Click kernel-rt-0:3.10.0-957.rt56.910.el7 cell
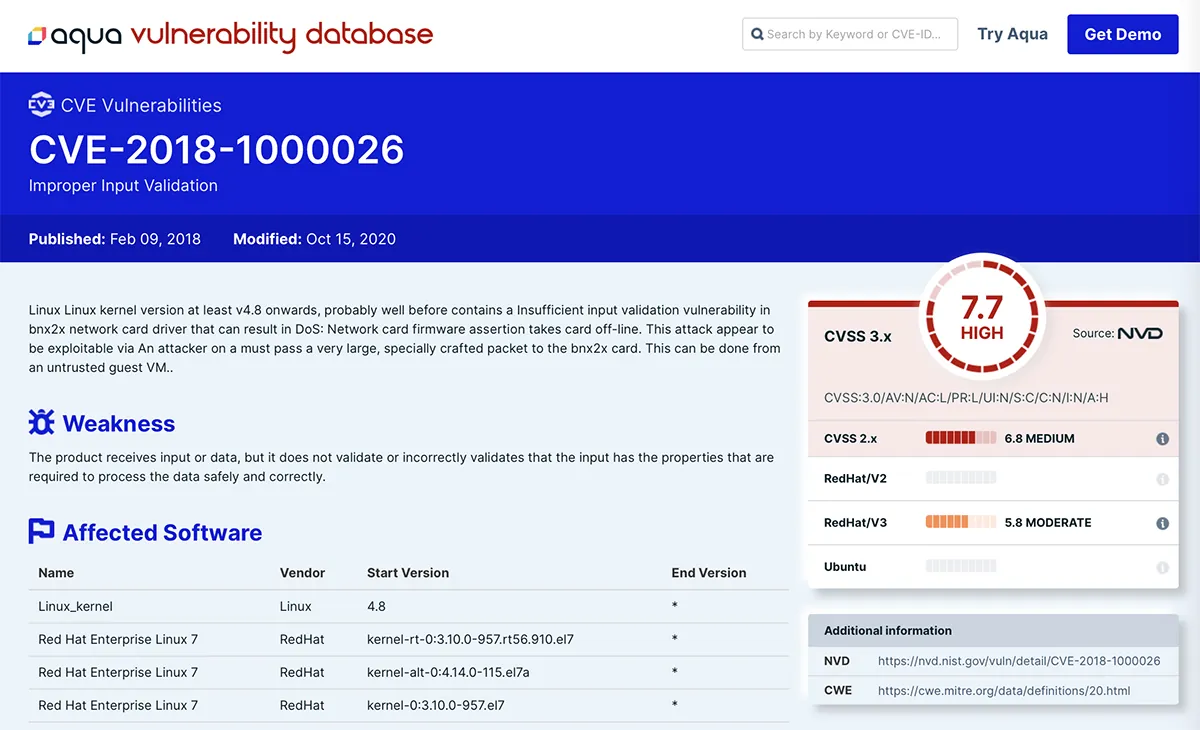Image resolution: width=1200 pixels, height=730 pixels. tap(470, 639)
